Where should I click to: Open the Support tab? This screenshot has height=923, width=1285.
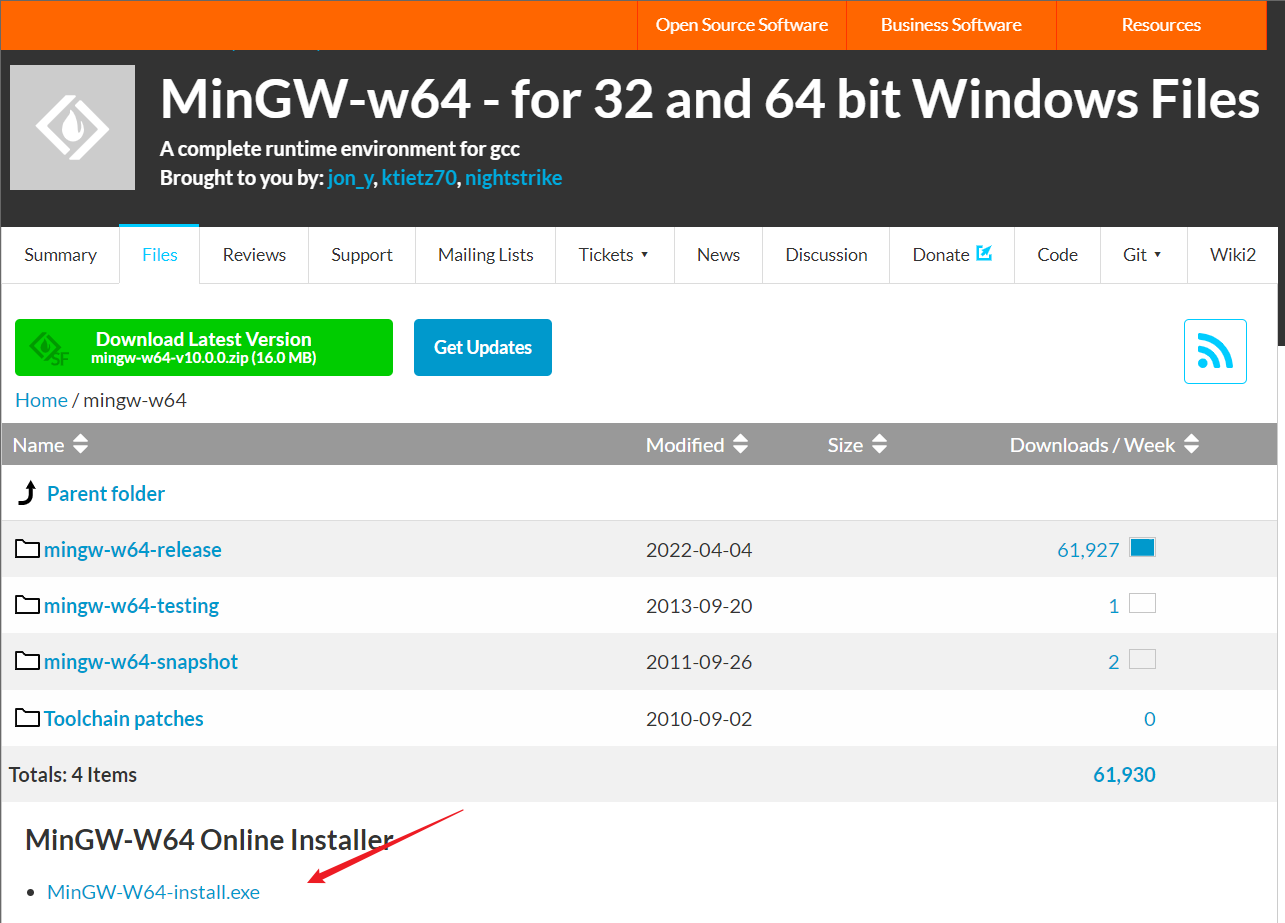coord(362,255)
